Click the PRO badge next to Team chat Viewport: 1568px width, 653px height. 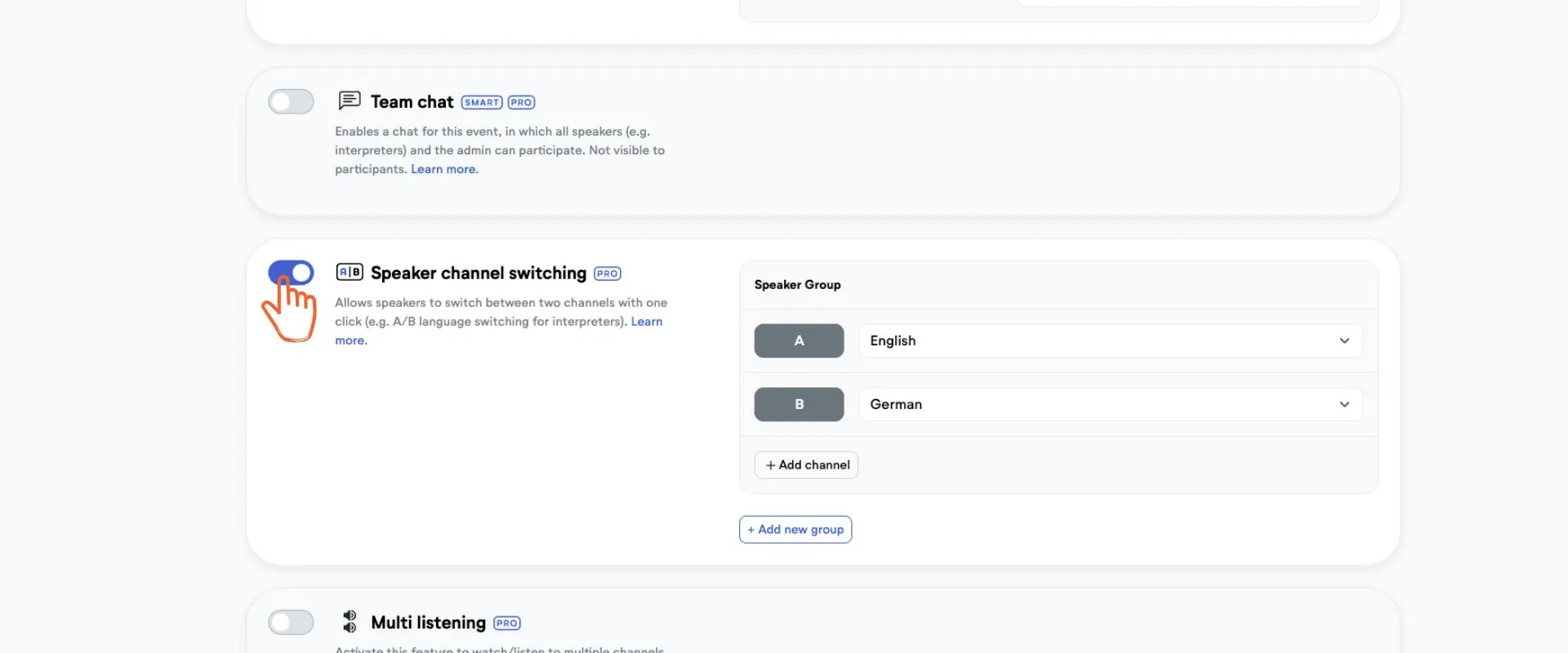pos(521,102)
